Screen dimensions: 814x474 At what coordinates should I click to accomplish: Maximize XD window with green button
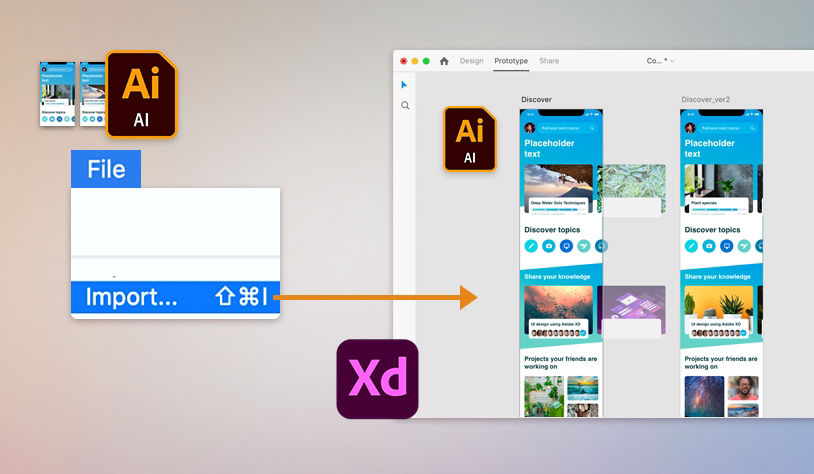426,61
